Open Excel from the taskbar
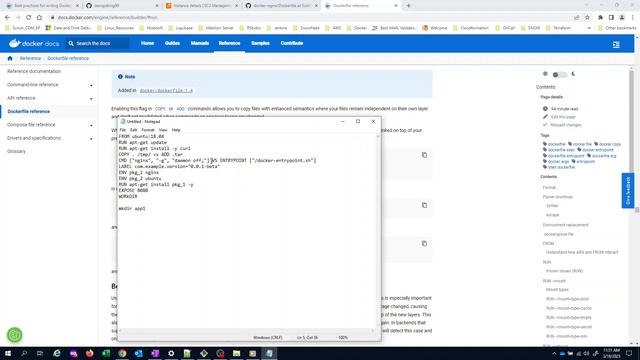This screenshot has width=640, height=360. (106, 353)
